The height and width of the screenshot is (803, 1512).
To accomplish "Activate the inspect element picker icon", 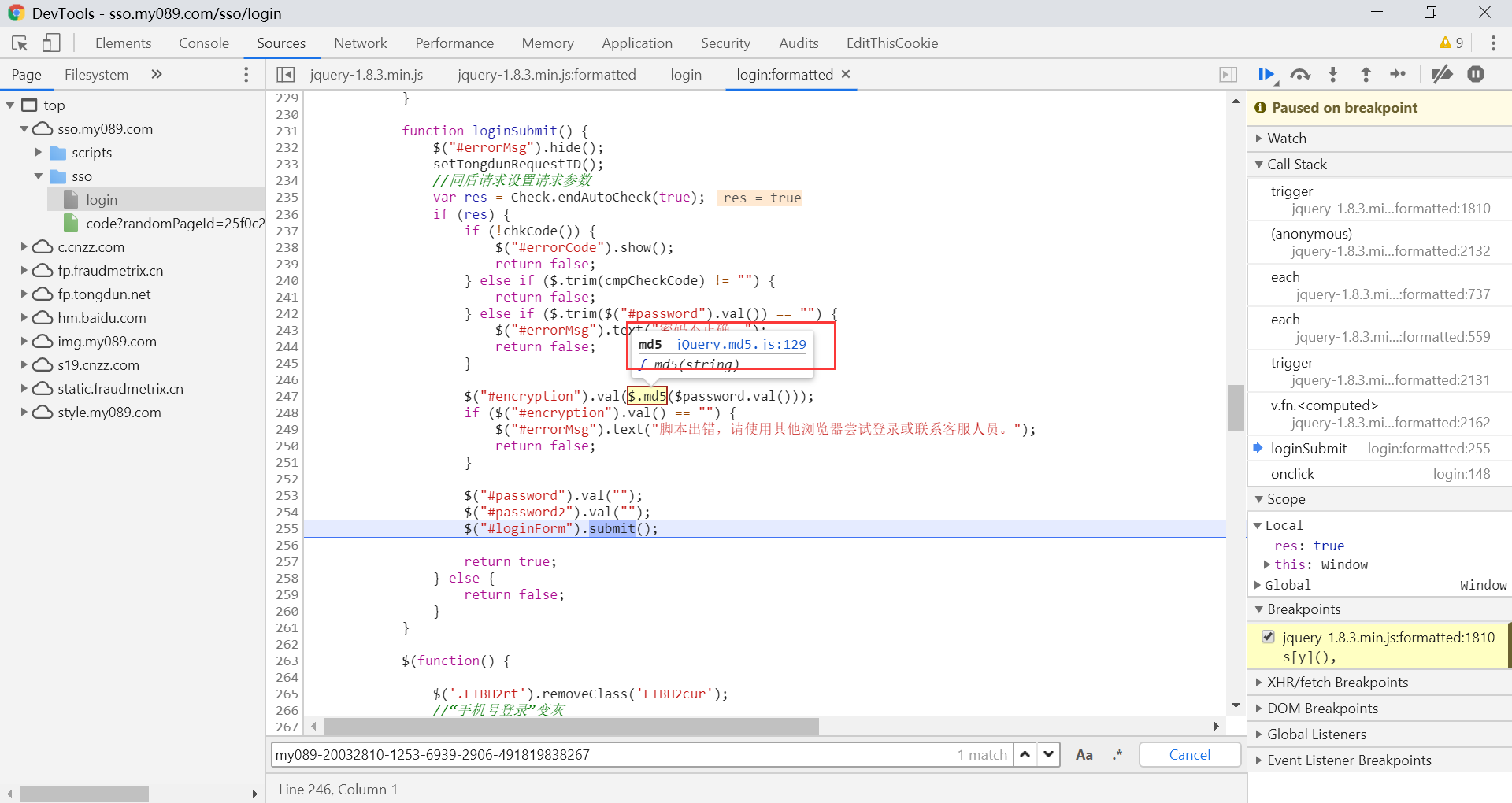I will point(20,43).
